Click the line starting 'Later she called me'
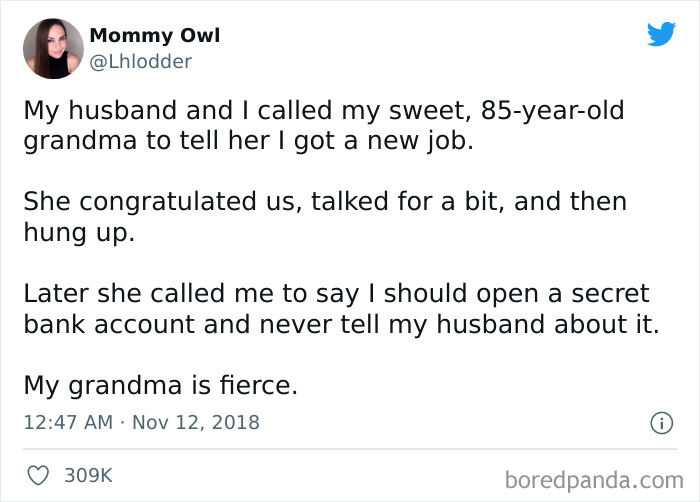This screenshot has width=700, height=502. (336, 294)
